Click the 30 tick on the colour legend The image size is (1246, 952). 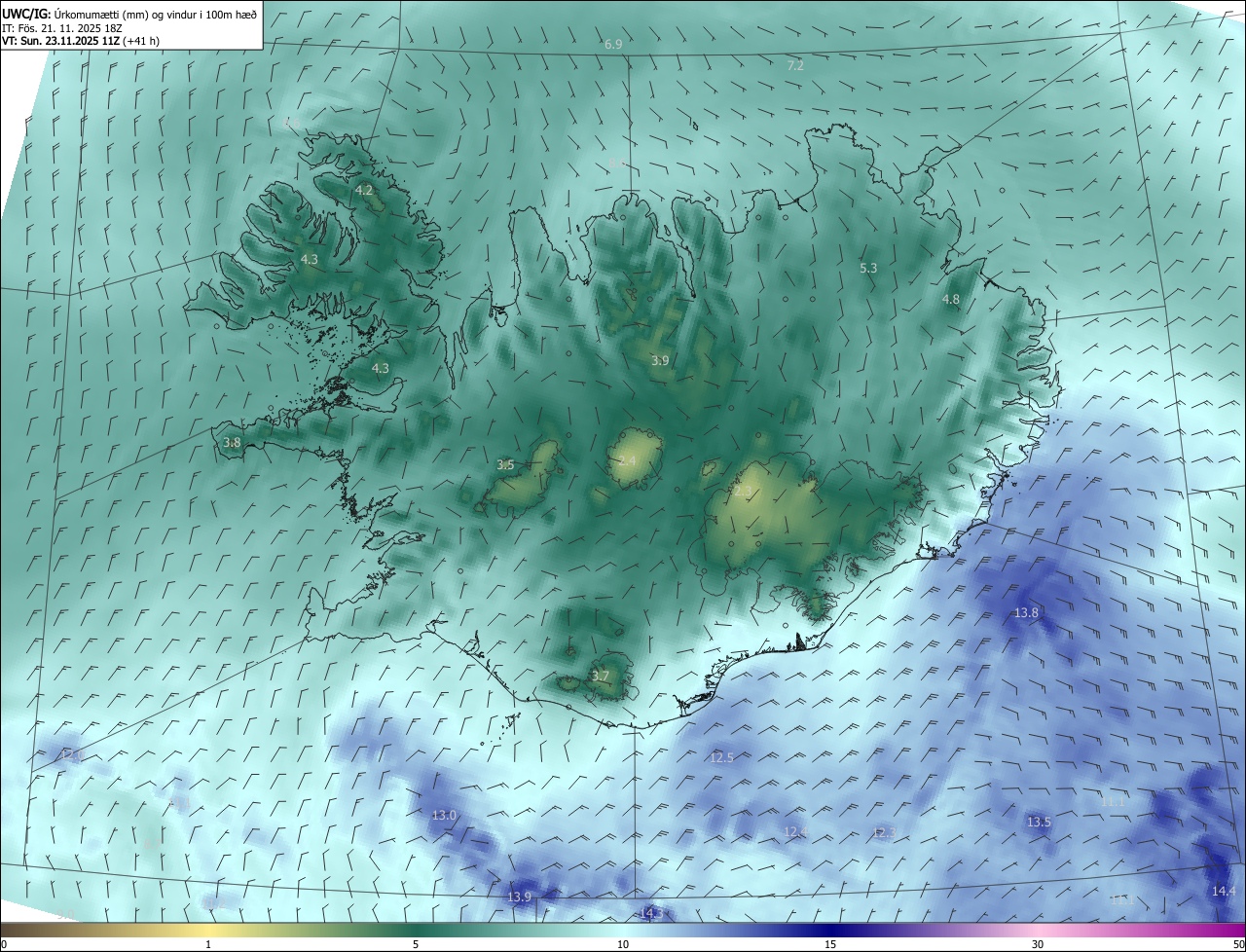pos(1038,944)
